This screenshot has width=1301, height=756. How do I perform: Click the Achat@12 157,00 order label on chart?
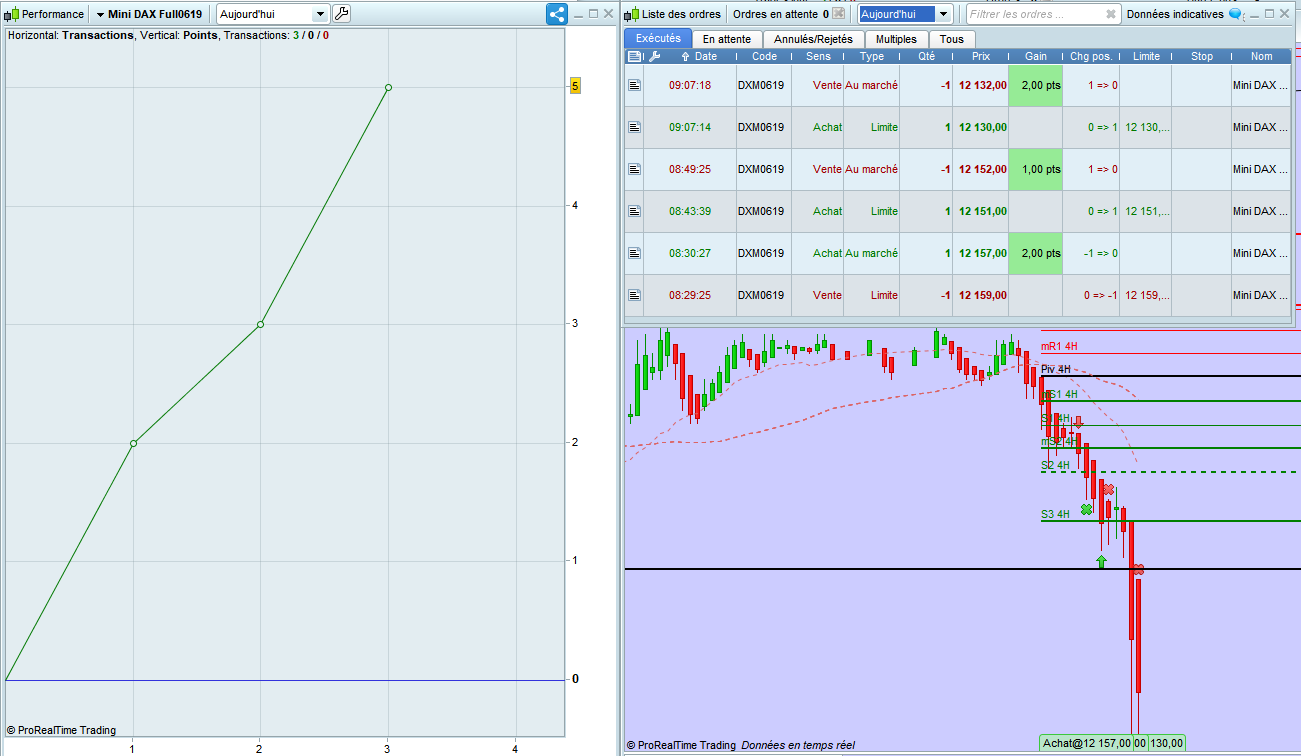(1086, 743)
